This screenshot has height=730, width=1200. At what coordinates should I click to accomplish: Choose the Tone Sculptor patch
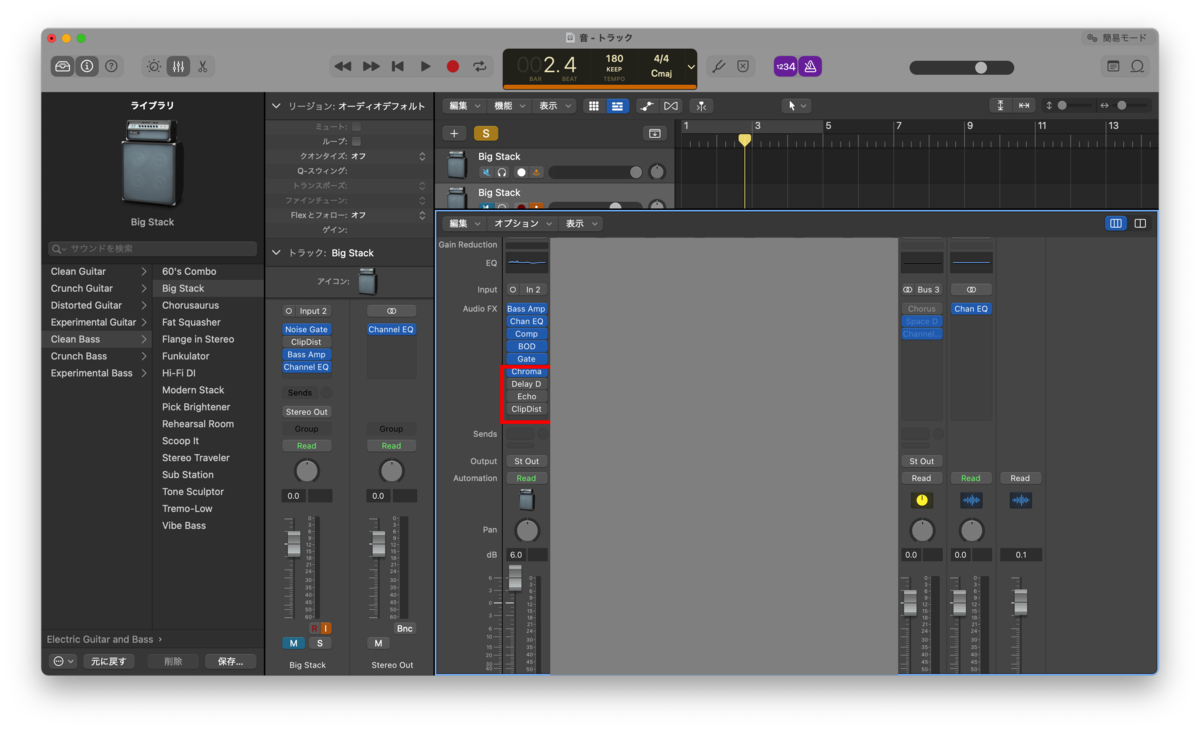point(208,492)
